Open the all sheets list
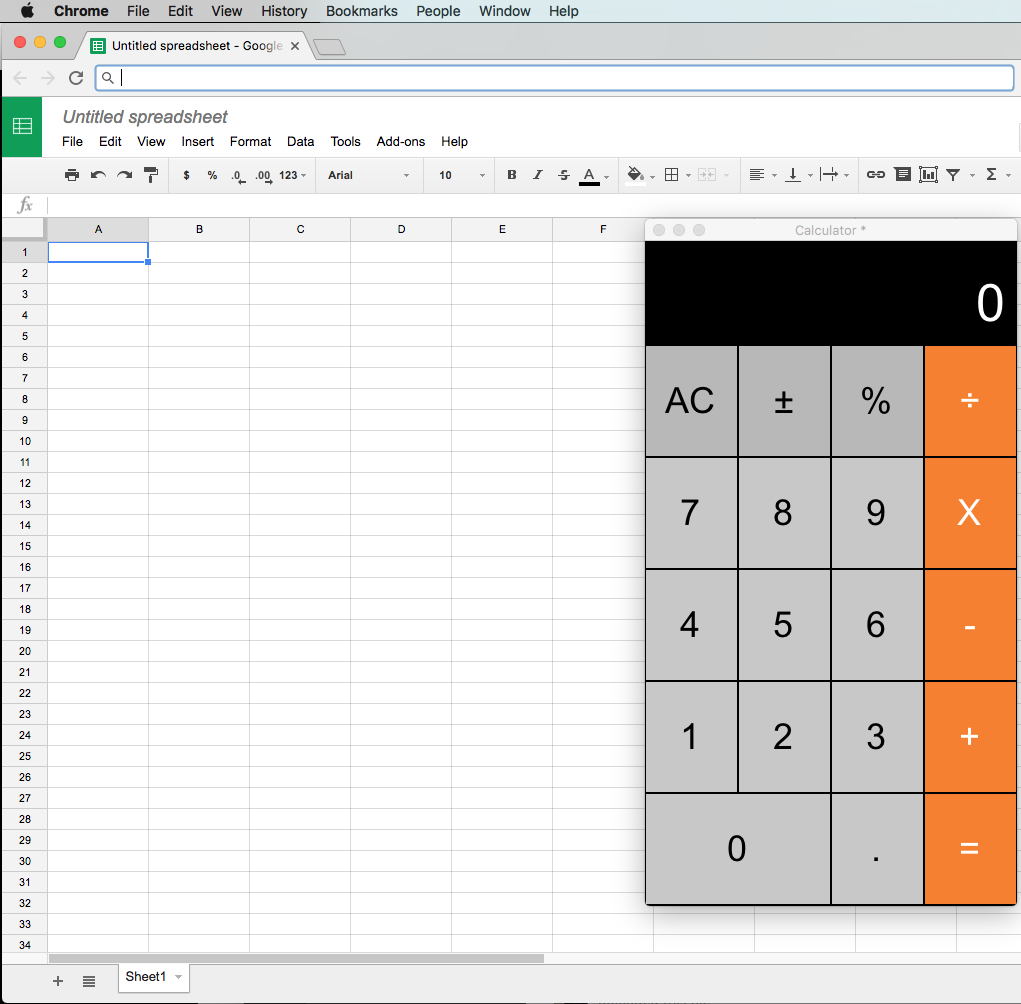Viewport: 1021px width, 1004px height. (x=89, y=981)
